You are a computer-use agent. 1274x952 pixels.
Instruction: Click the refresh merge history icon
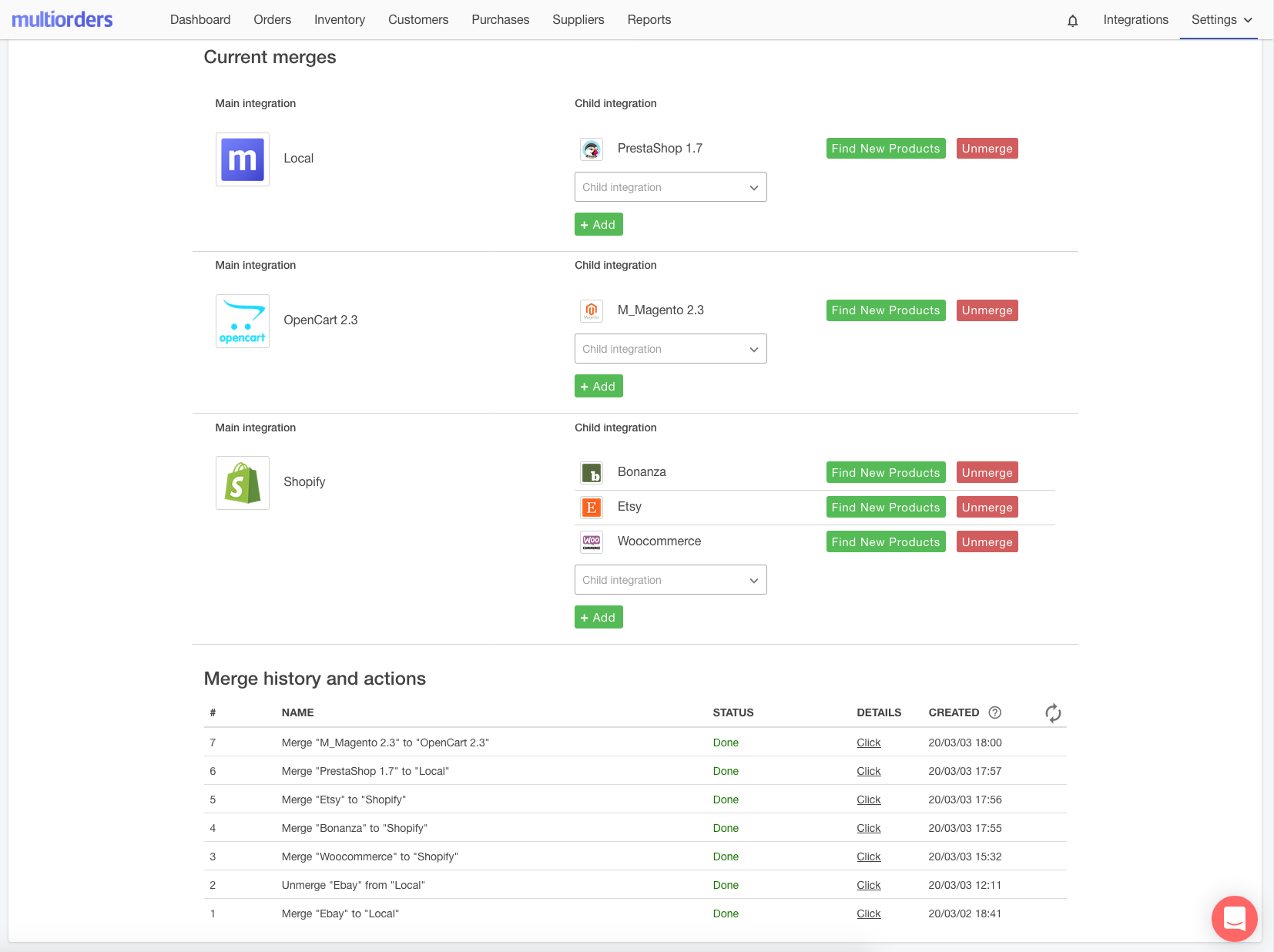pos(1053,713)
